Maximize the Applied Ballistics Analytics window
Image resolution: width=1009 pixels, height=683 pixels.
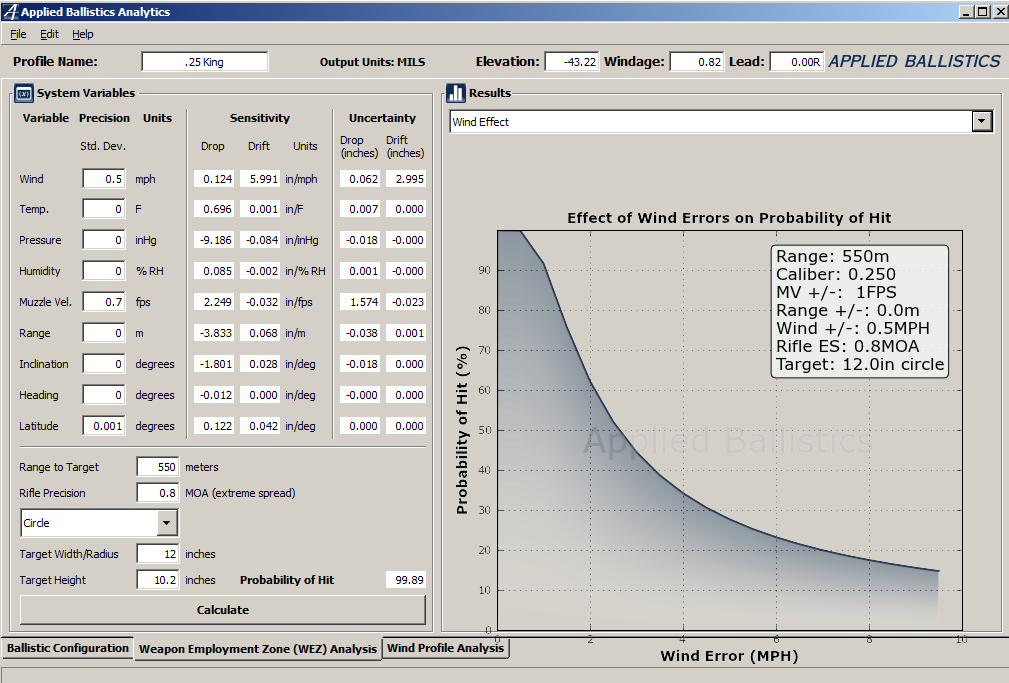[982, 12]
